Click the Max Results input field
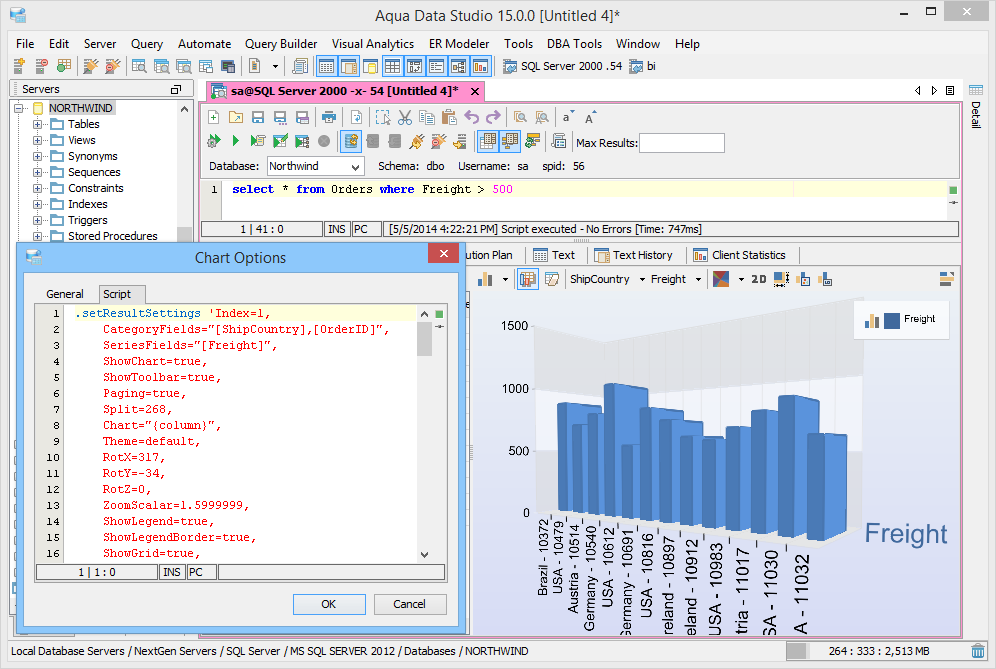The width and height of the screenshot is (996, 669). [x=682, y=143]
